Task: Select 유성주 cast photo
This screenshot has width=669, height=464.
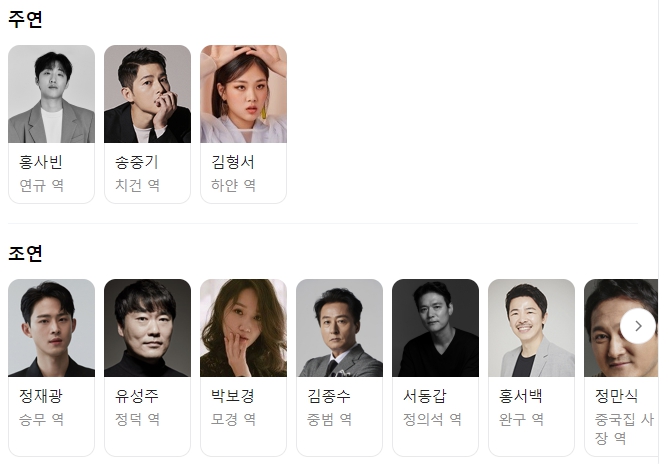Action: (148, 328)
